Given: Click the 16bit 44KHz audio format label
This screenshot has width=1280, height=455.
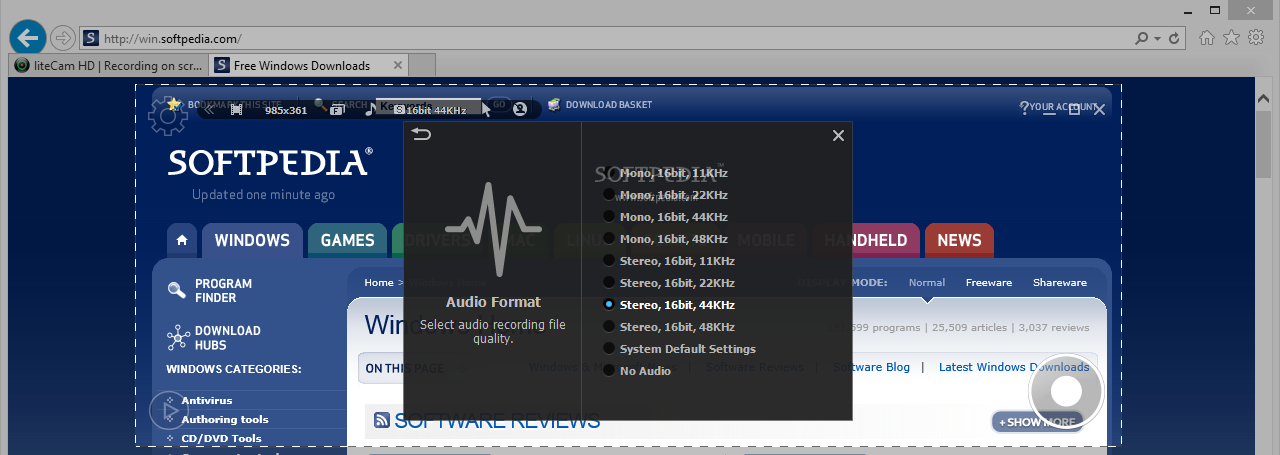Looking at the screenshot, I should coord(431,110).
